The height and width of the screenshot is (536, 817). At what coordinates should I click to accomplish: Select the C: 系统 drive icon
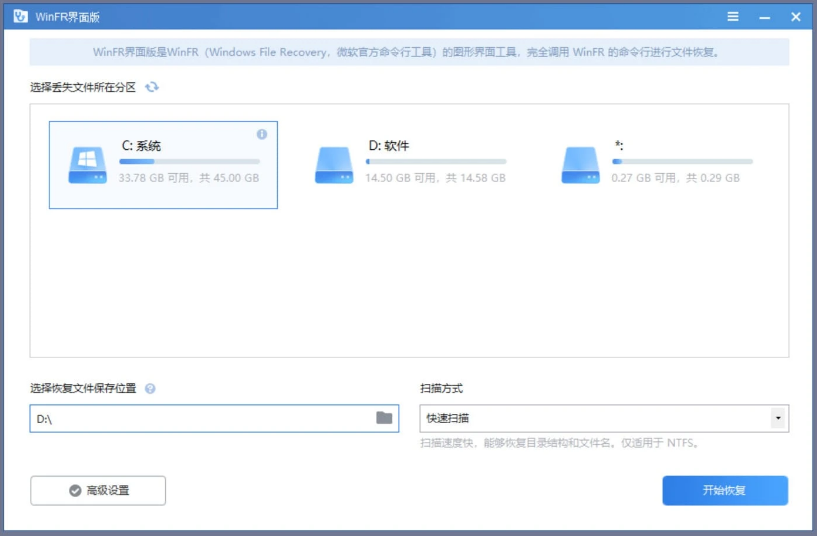[x=87, y=164]
